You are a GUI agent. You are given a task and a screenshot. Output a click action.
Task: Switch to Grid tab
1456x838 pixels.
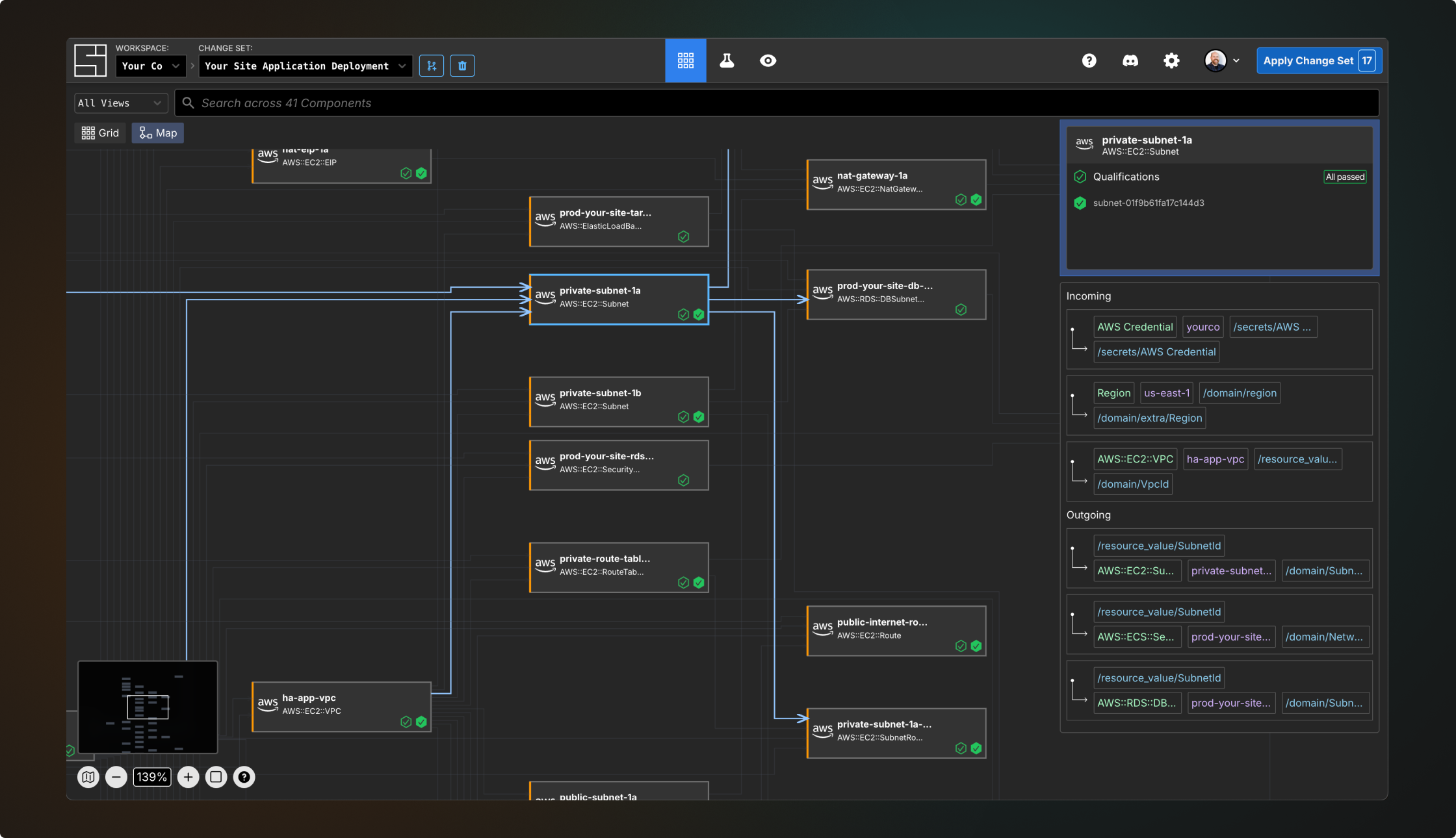(100, 133)
